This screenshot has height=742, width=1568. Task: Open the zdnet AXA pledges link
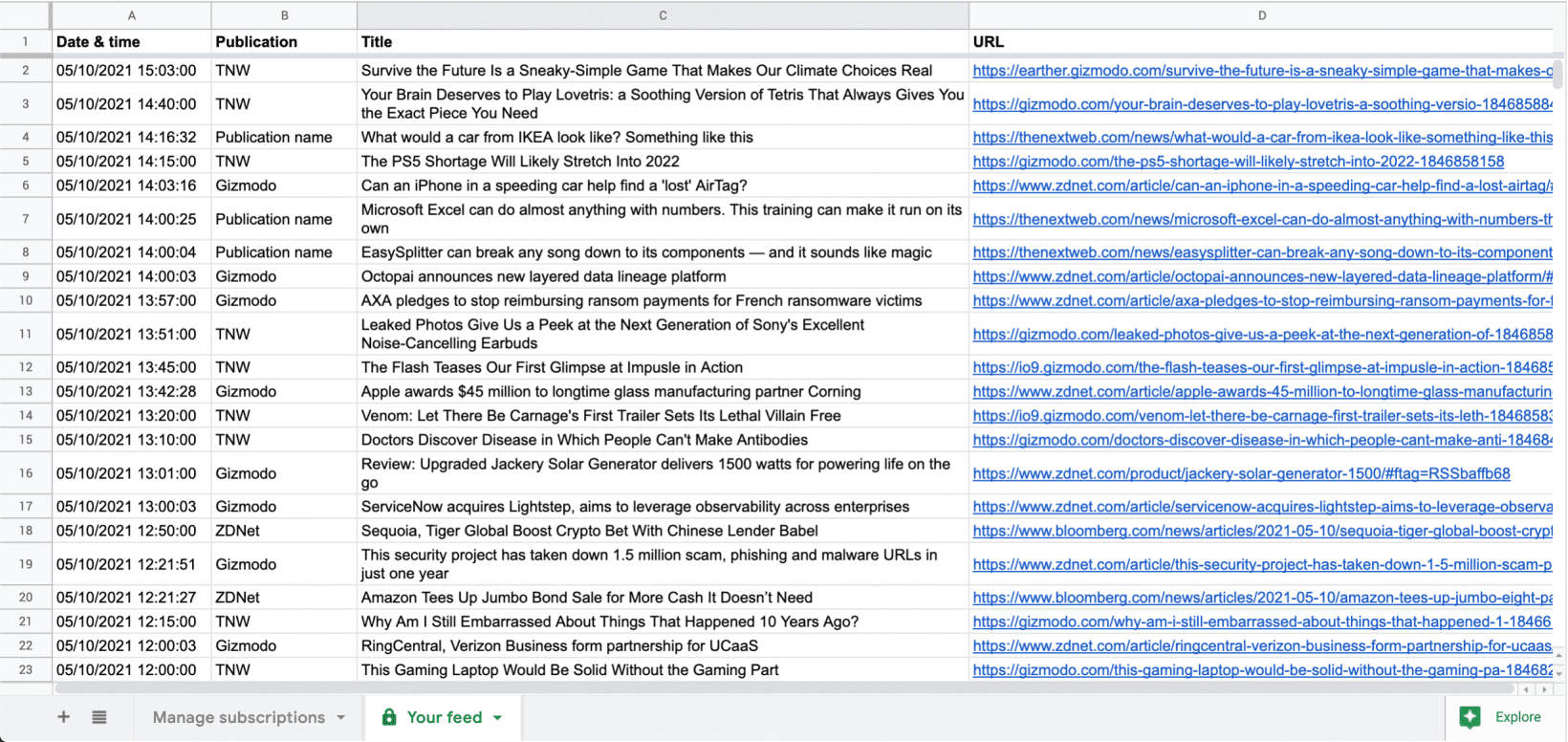click(1263, 300)
